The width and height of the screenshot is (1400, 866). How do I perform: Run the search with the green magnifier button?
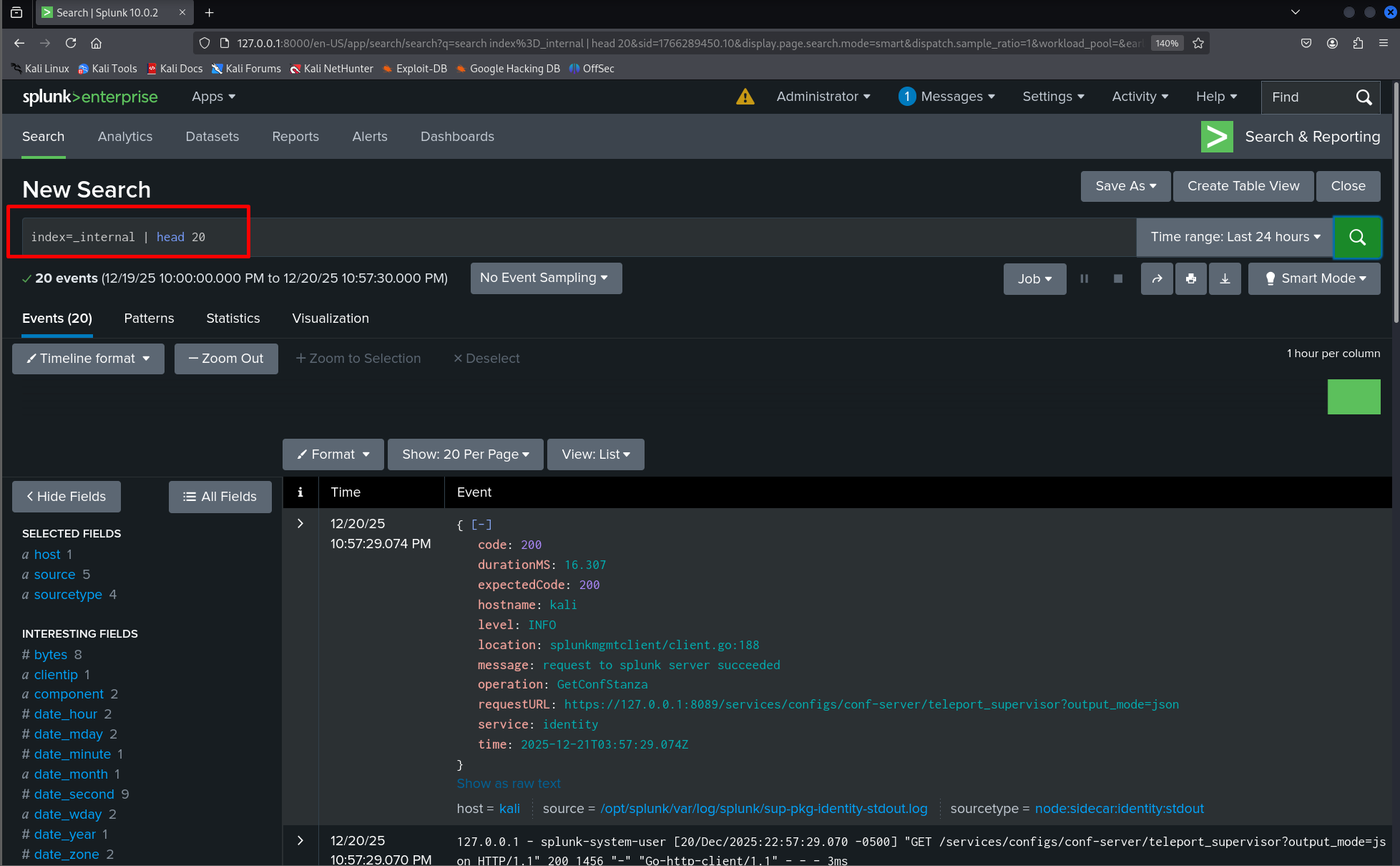1357,237
